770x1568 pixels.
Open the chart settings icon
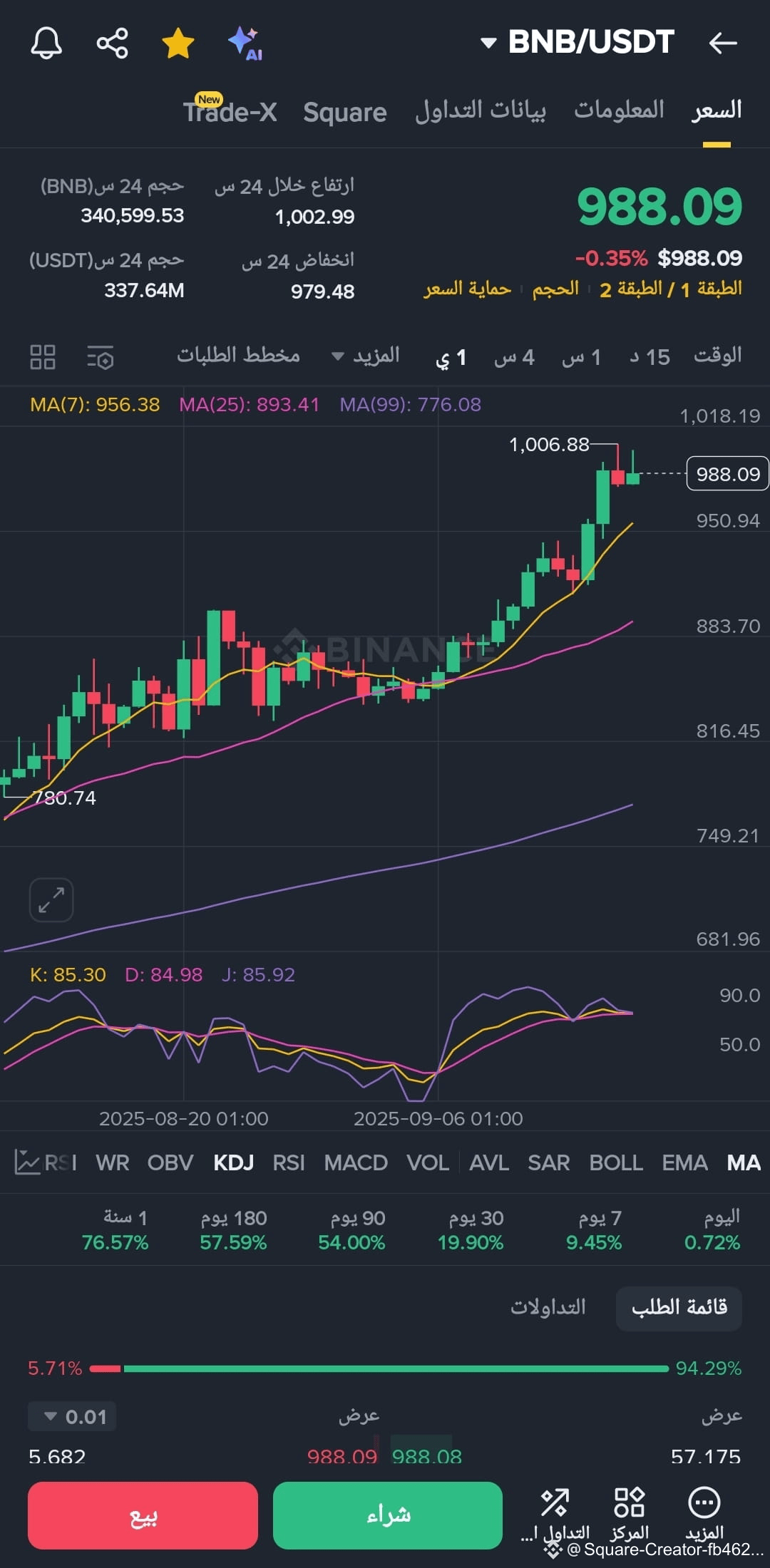(101, 357)
